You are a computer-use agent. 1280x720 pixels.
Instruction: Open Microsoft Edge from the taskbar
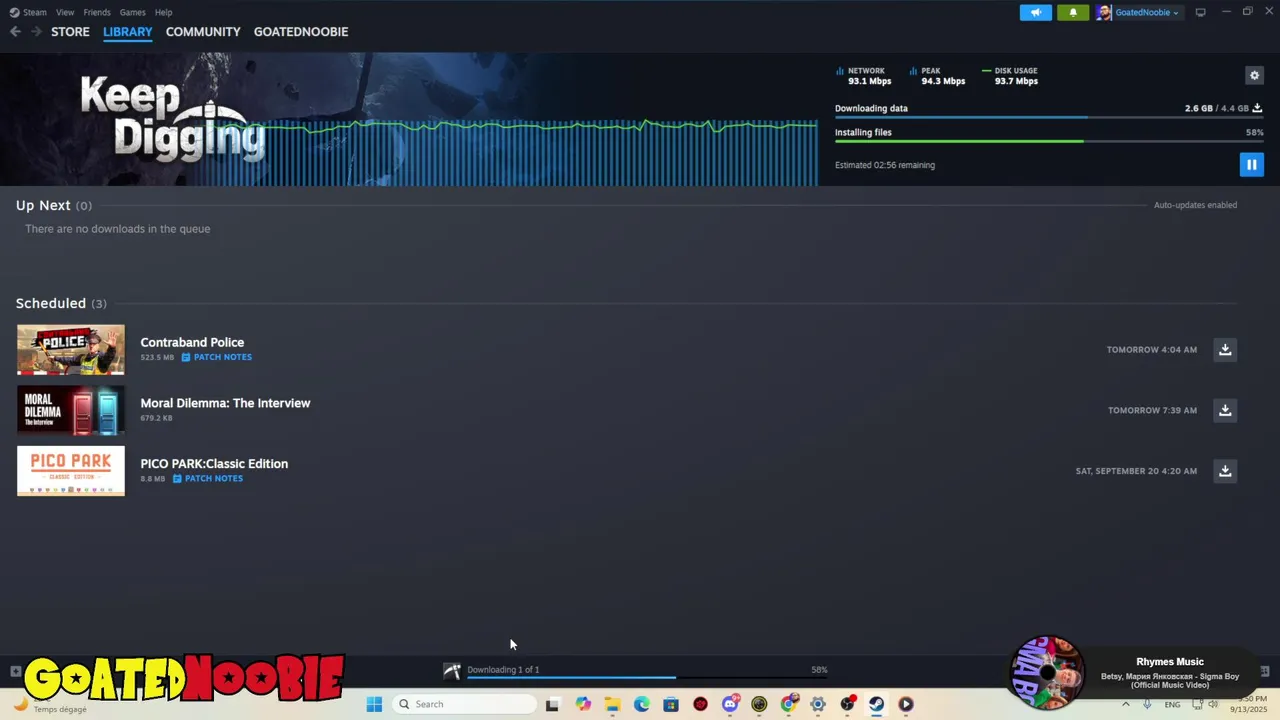pyautogui.click(x=641, y=704)
